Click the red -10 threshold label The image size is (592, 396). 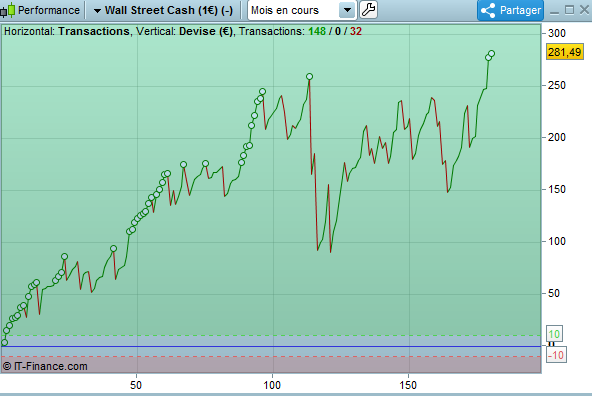click(x=556, y=355)
